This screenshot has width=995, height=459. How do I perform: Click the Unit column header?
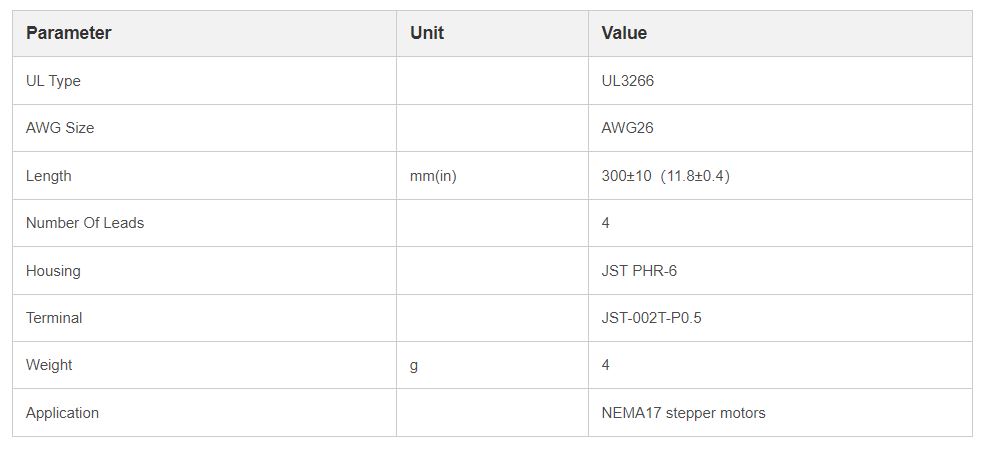click(x=427, y=33)
